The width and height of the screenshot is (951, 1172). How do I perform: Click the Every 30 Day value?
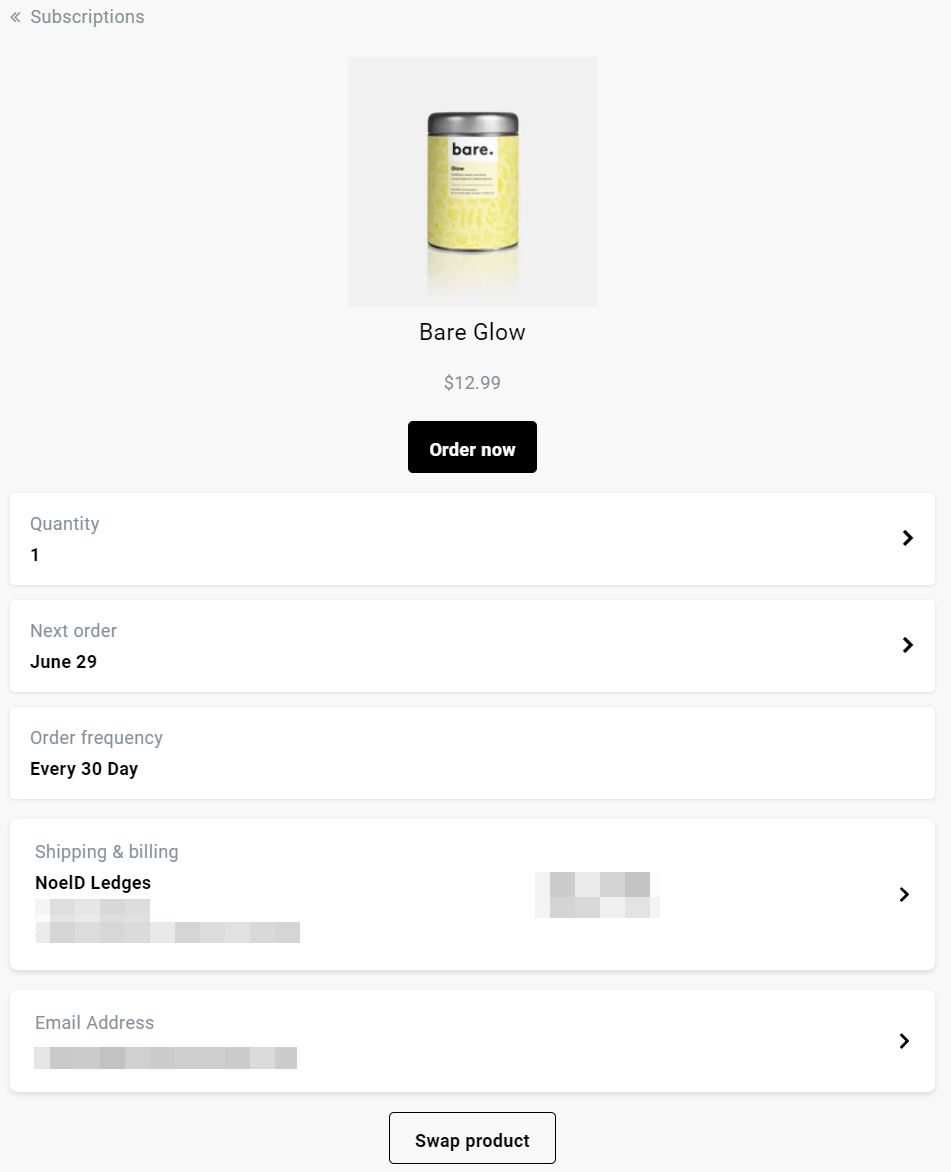(x=84, y=769)
